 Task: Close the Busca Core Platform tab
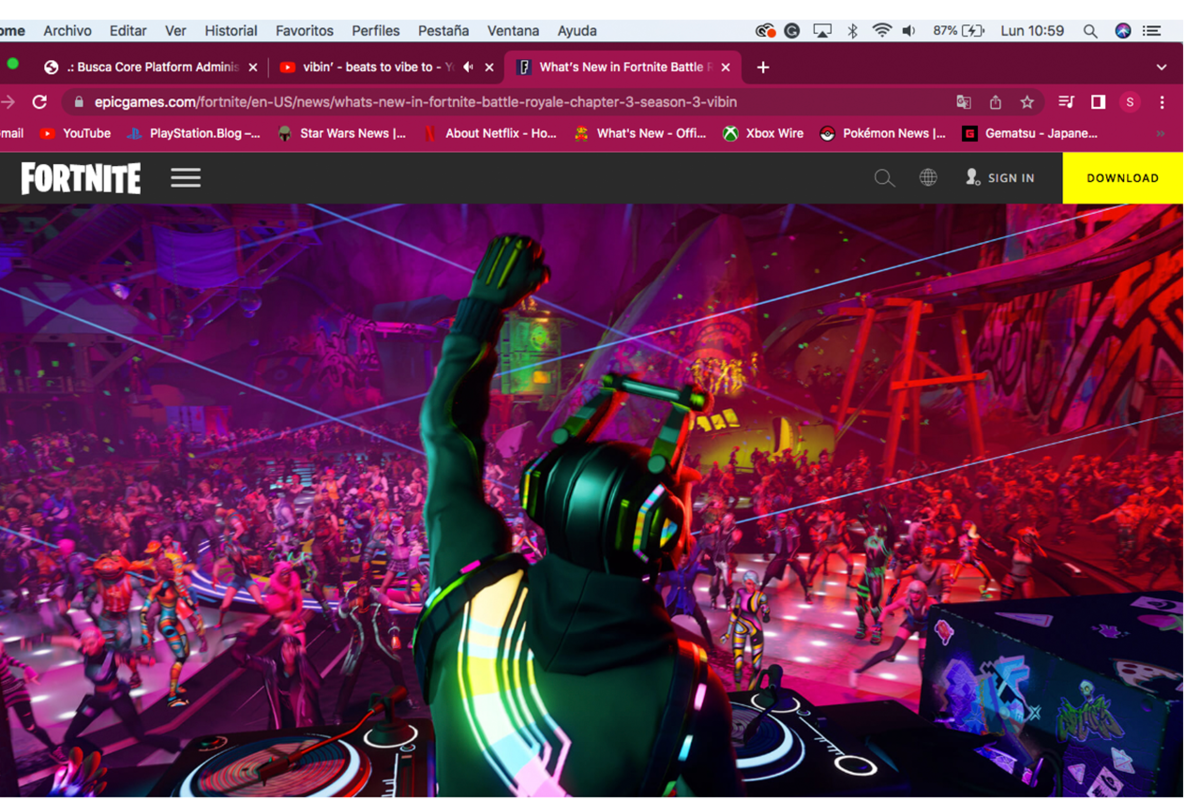(x=253, y=67)
